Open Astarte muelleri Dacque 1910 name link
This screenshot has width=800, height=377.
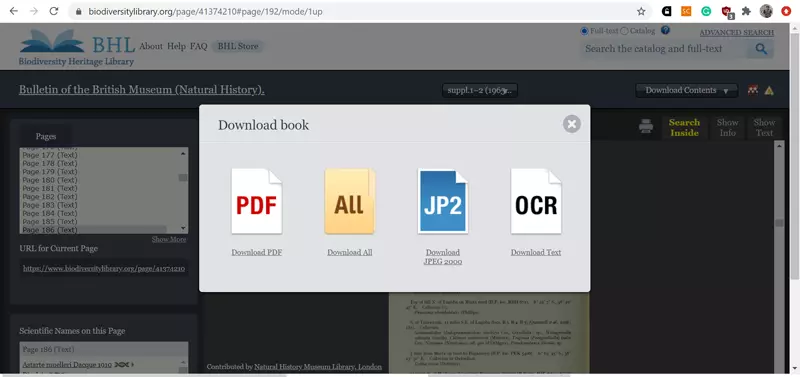[x=67, y=364]
